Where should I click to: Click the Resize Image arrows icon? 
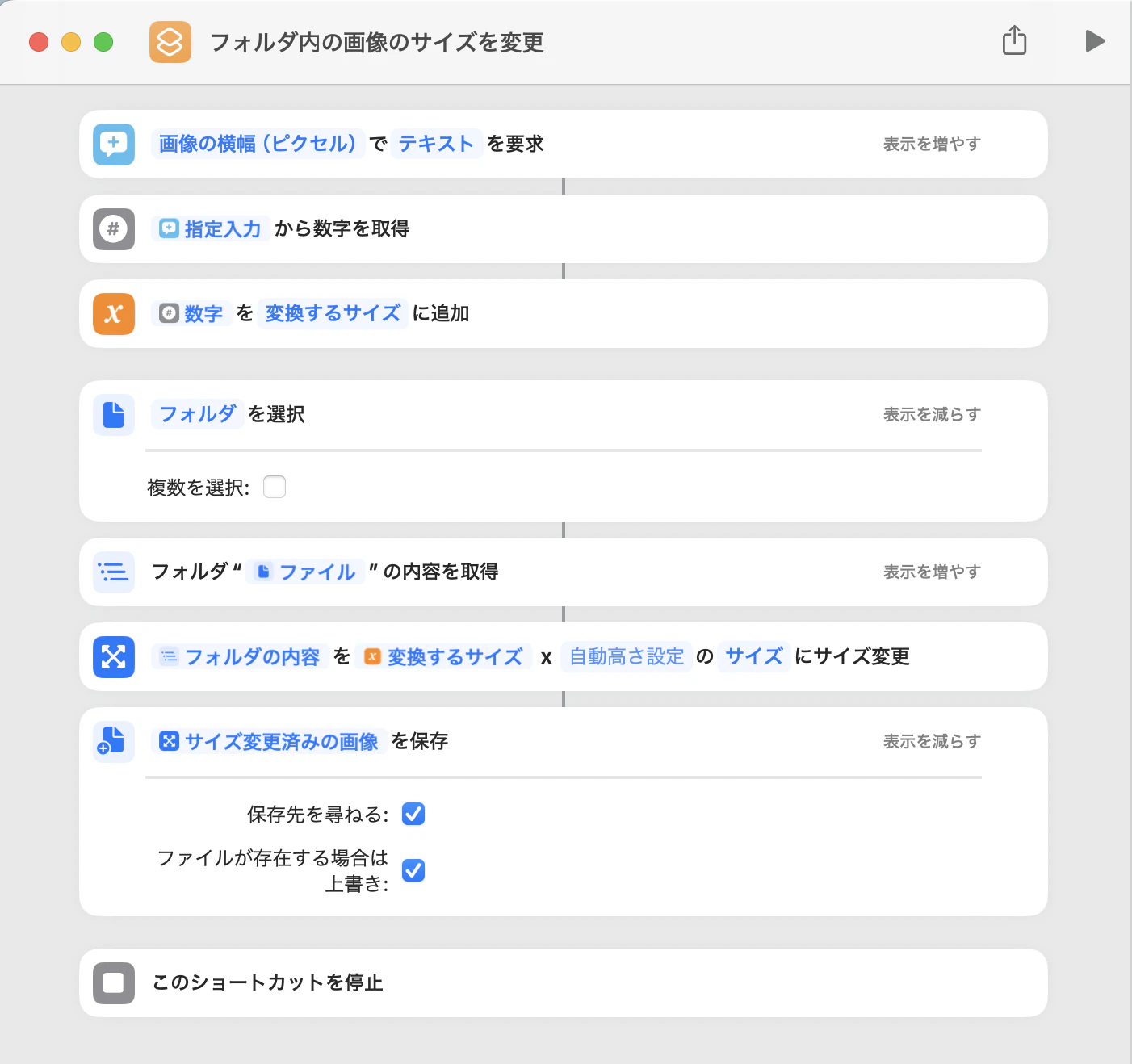pos(113,656)
